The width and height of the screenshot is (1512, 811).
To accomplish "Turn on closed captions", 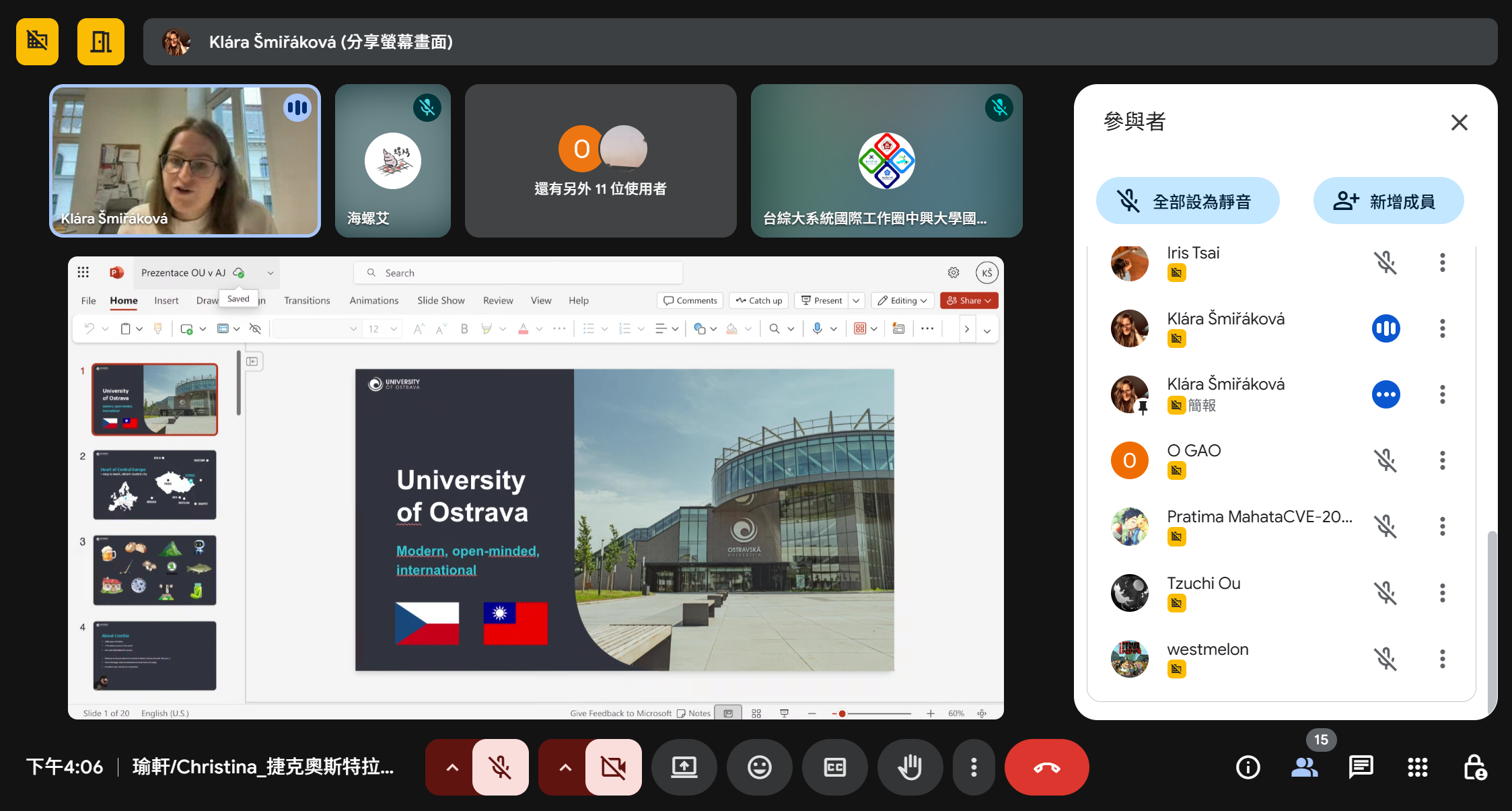I will tap(834, 767).
